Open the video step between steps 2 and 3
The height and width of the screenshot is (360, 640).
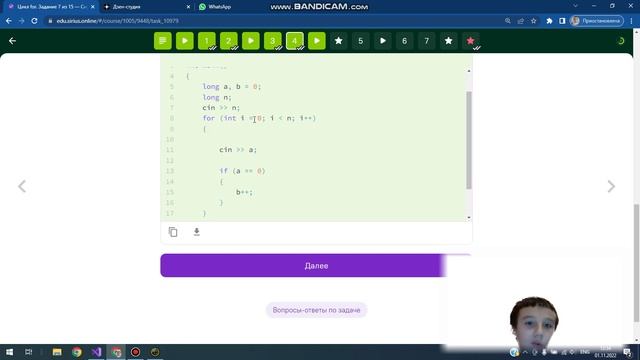point(251,41)
